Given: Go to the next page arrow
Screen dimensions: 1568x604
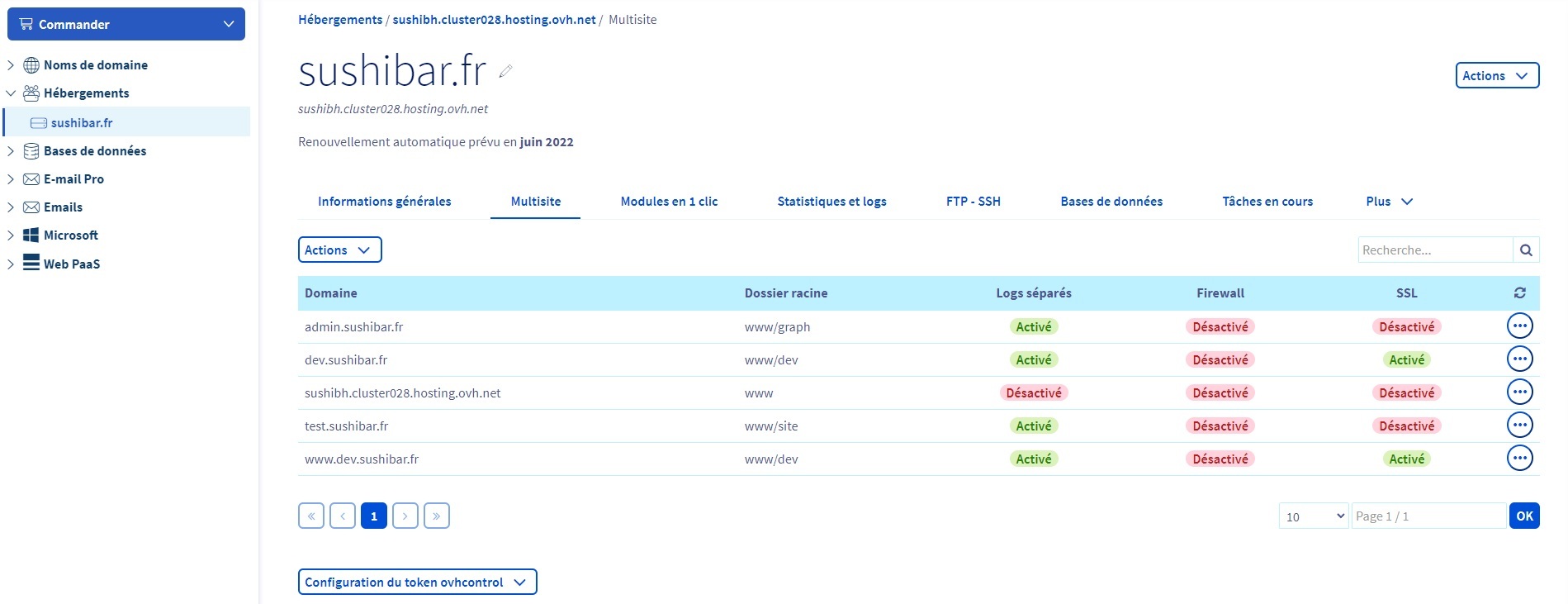Looking at the screenshot, I should pos(405,516).
